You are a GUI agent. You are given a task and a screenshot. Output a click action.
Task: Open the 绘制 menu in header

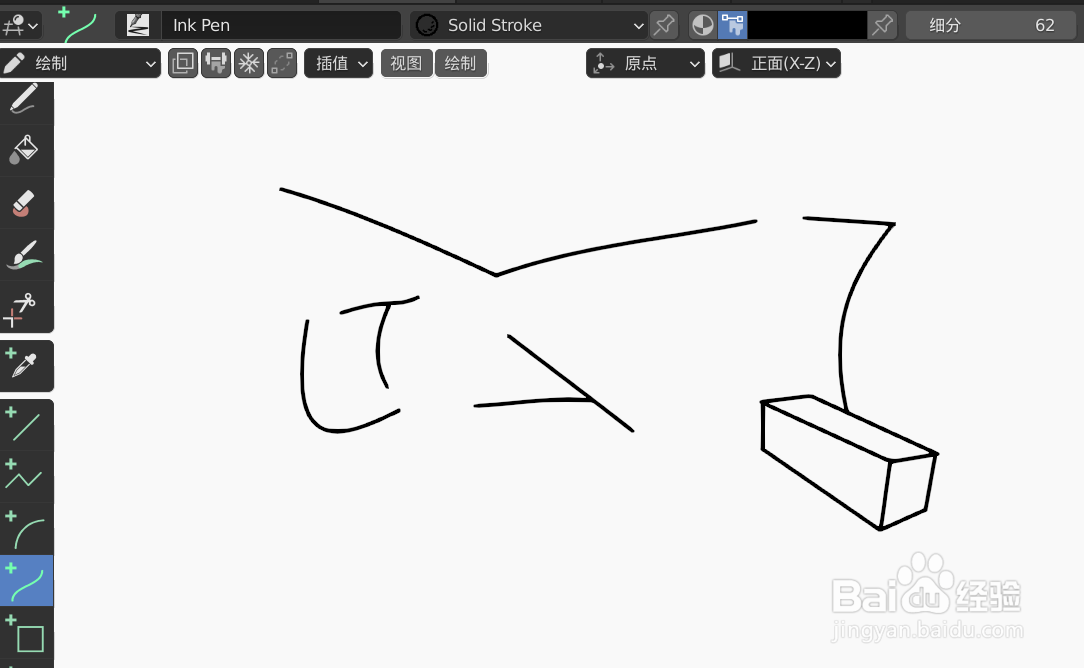(x=460, y=63)
